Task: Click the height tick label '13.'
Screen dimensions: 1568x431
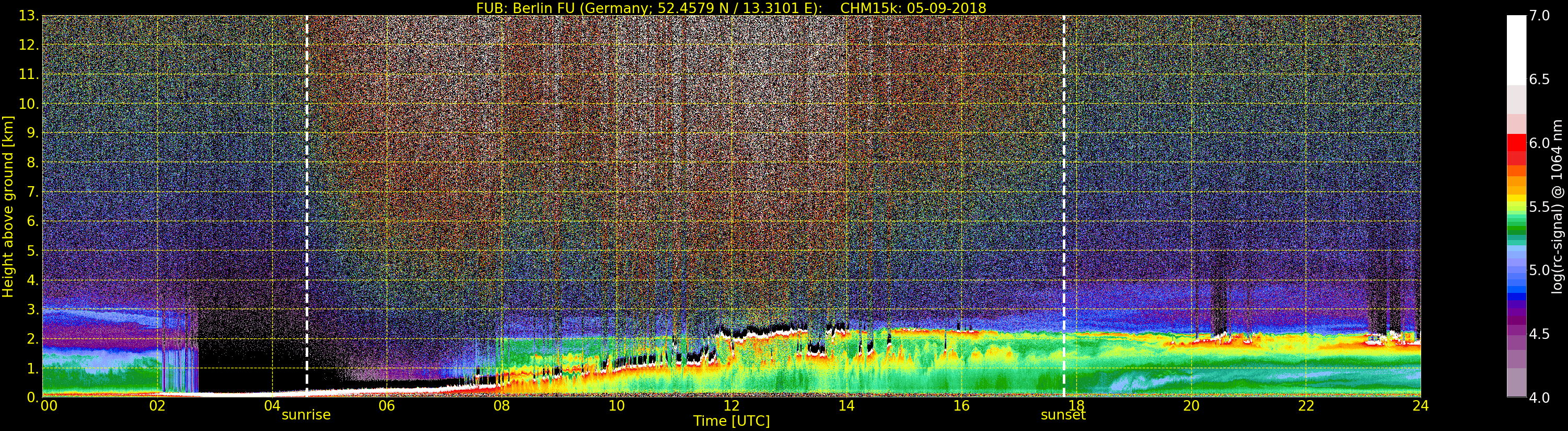Action: click(x=29, y=16)
